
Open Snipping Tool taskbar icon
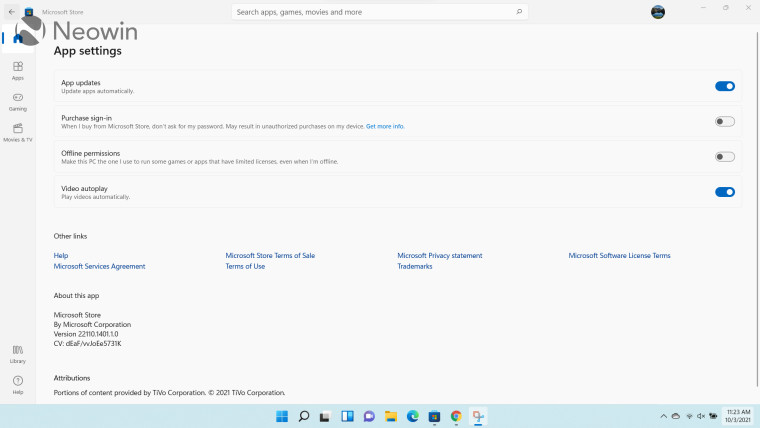click(x=478, y=416)
